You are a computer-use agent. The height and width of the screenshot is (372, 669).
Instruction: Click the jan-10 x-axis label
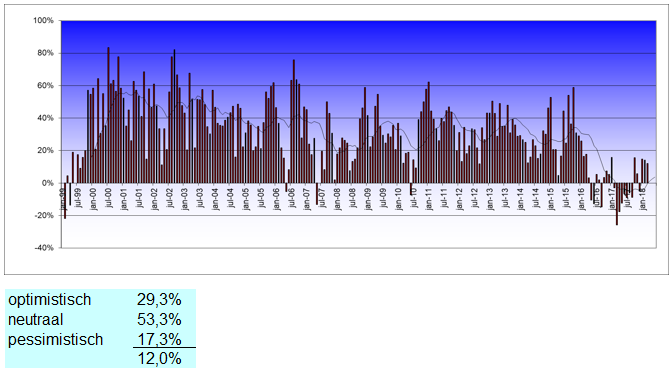tap(398, 198)
